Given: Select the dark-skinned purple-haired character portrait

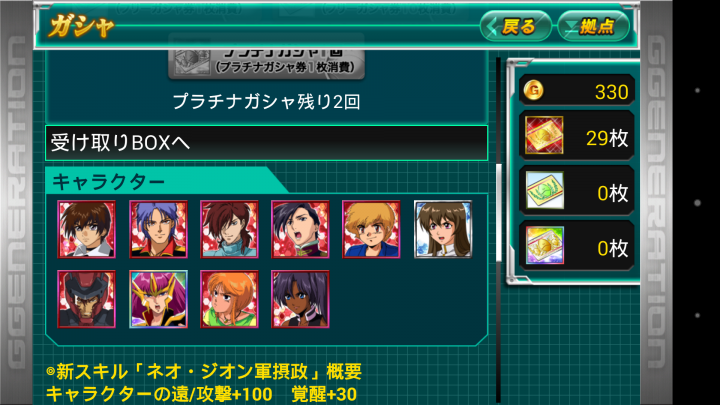Looking at the screenshot, I should click(300, 299).
